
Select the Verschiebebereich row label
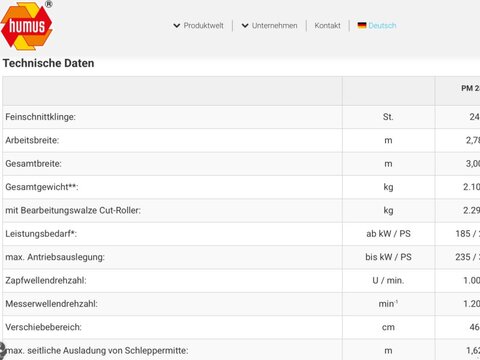(x=43, y=327)
